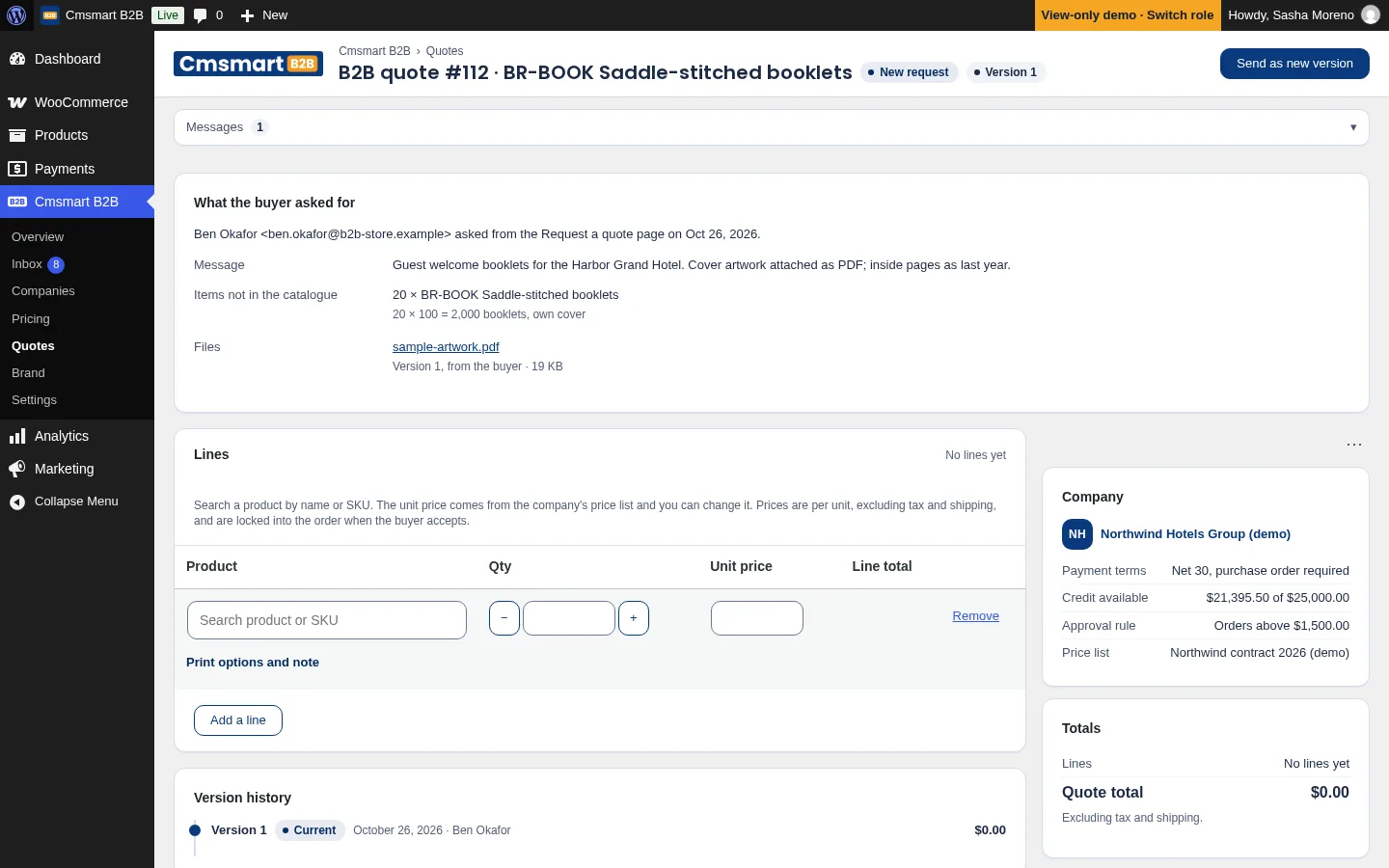The width and height of the screenshot is (1389, 868).
Task: Open the Pricing submenu item
Action: [31, 319]
